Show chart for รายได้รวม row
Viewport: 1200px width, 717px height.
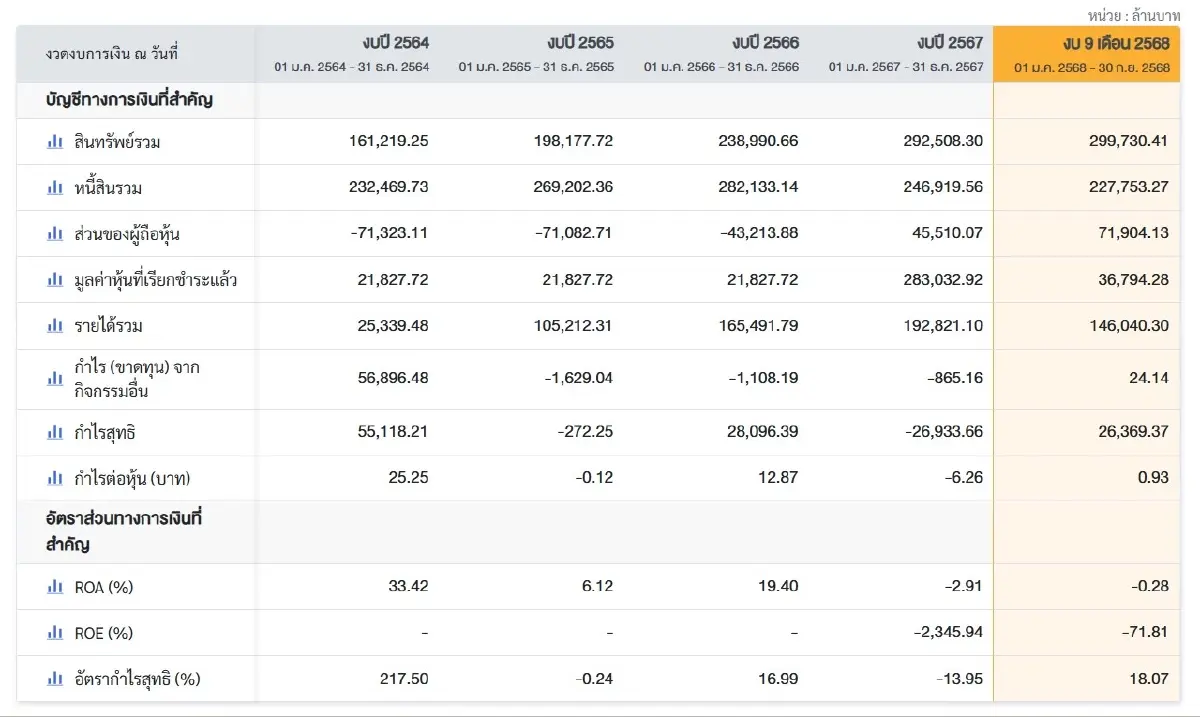[55, 326]
